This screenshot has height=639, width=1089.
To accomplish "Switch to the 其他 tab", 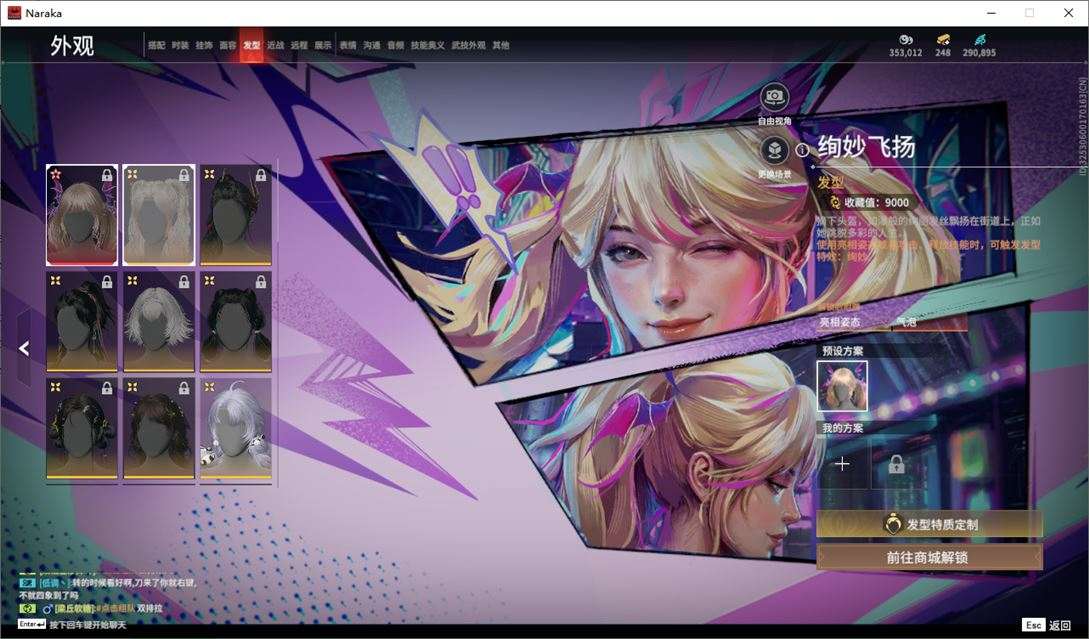I will (501, 45).
